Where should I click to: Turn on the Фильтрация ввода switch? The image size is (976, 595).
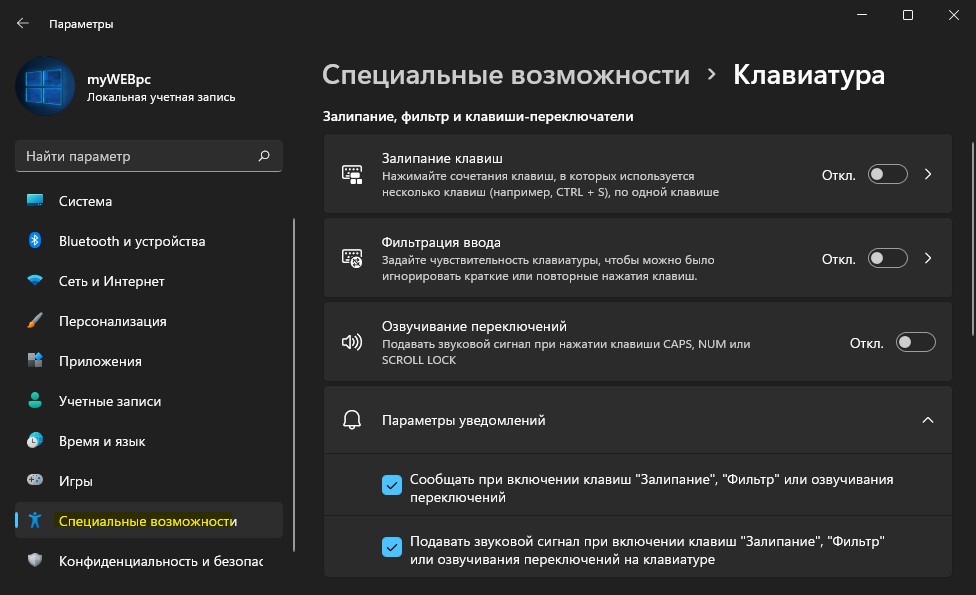888,258
